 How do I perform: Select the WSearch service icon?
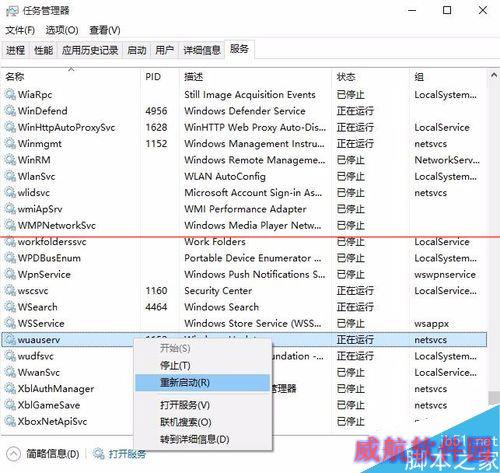click(x=10, y=307)
